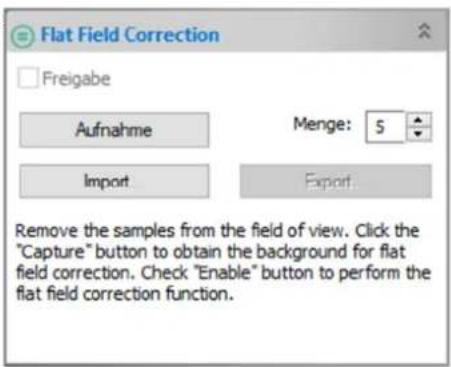451x367 pixels.
Task: Click the Menge label
Action: click(322, 125)
